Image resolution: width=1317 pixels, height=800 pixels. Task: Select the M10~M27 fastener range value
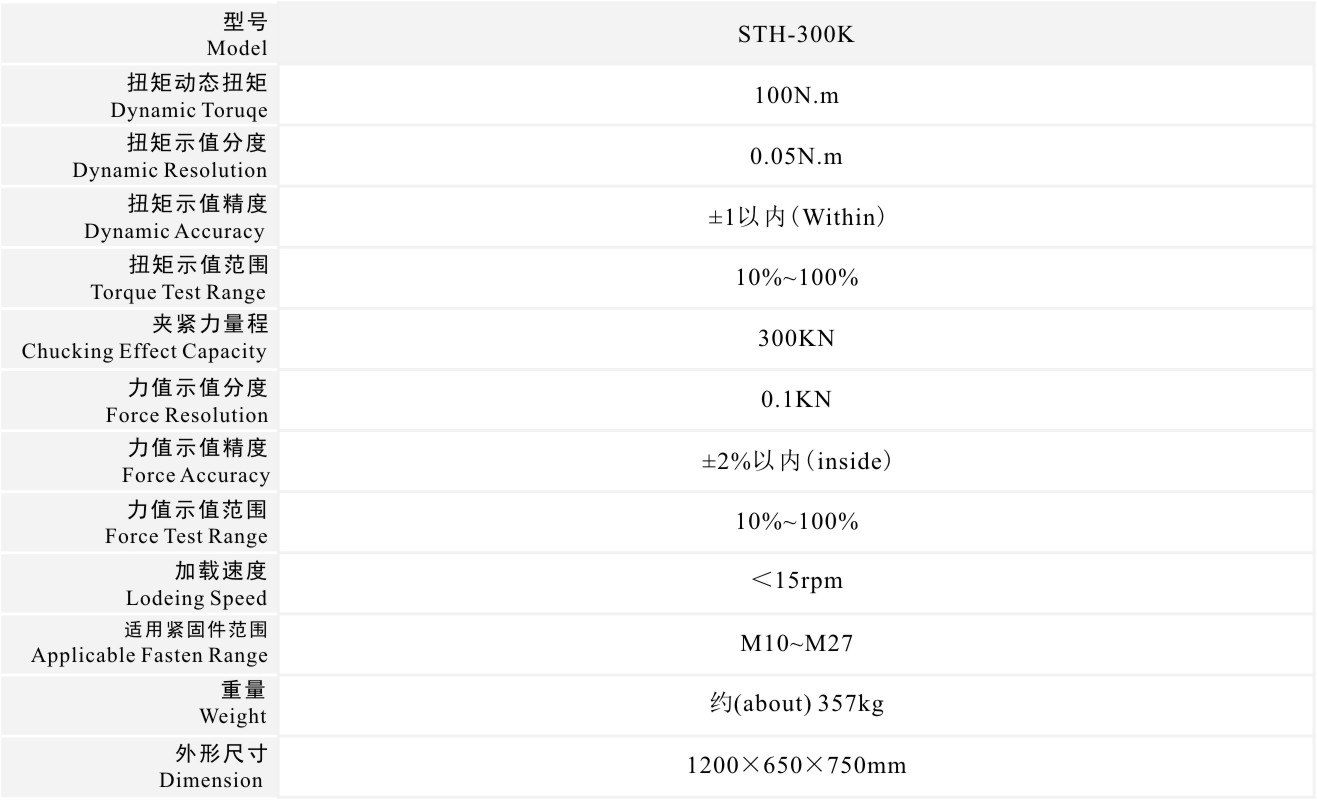point(795,643)
